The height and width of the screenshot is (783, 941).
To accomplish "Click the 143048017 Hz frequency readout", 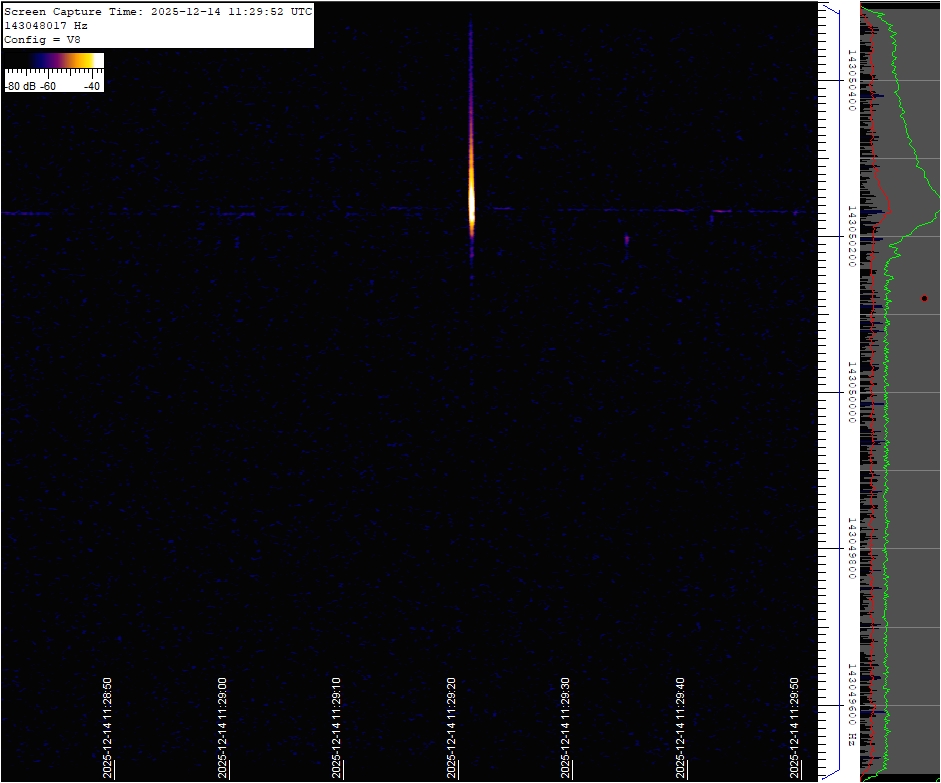I will [x=46, y=25].
